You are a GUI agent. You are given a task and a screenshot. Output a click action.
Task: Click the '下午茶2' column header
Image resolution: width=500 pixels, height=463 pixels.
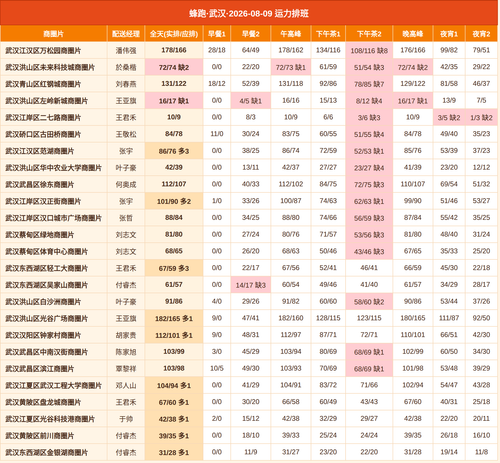click(369, 34)
